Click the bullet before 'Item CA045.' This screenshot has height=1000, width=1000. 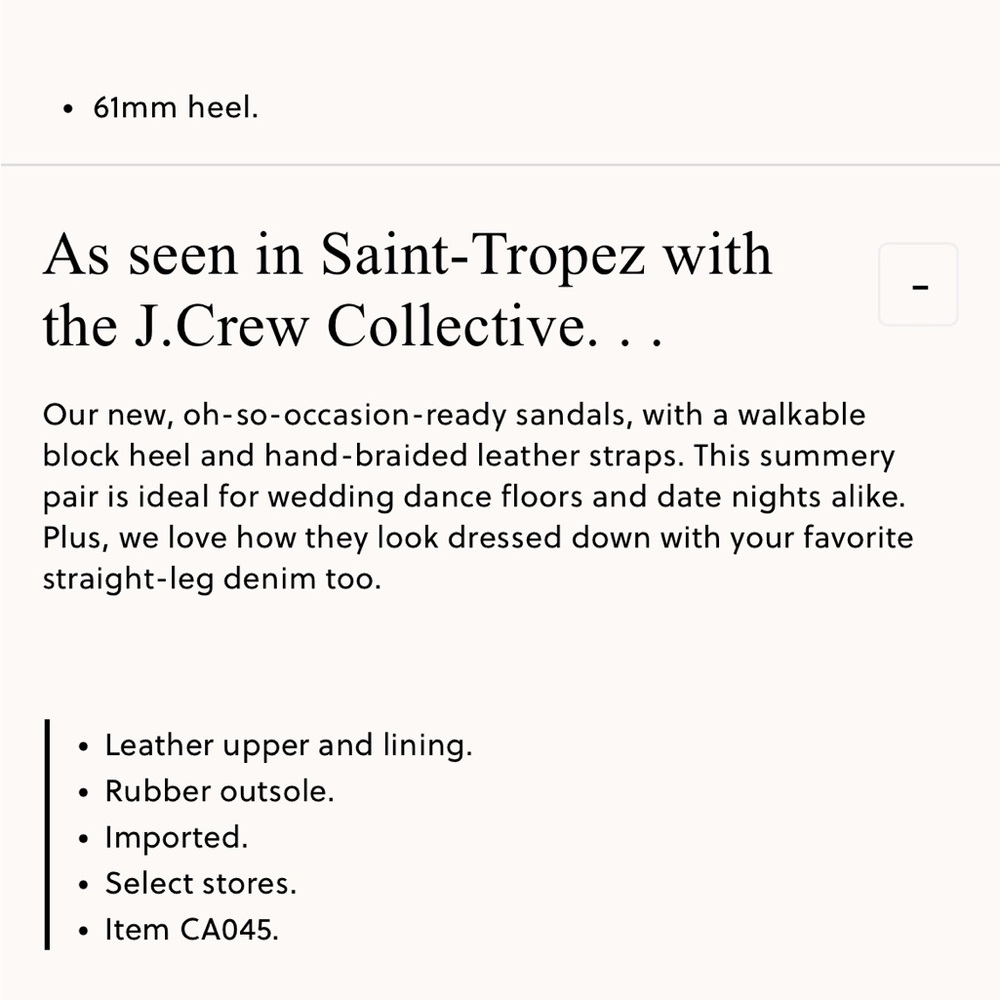(83, 931)
